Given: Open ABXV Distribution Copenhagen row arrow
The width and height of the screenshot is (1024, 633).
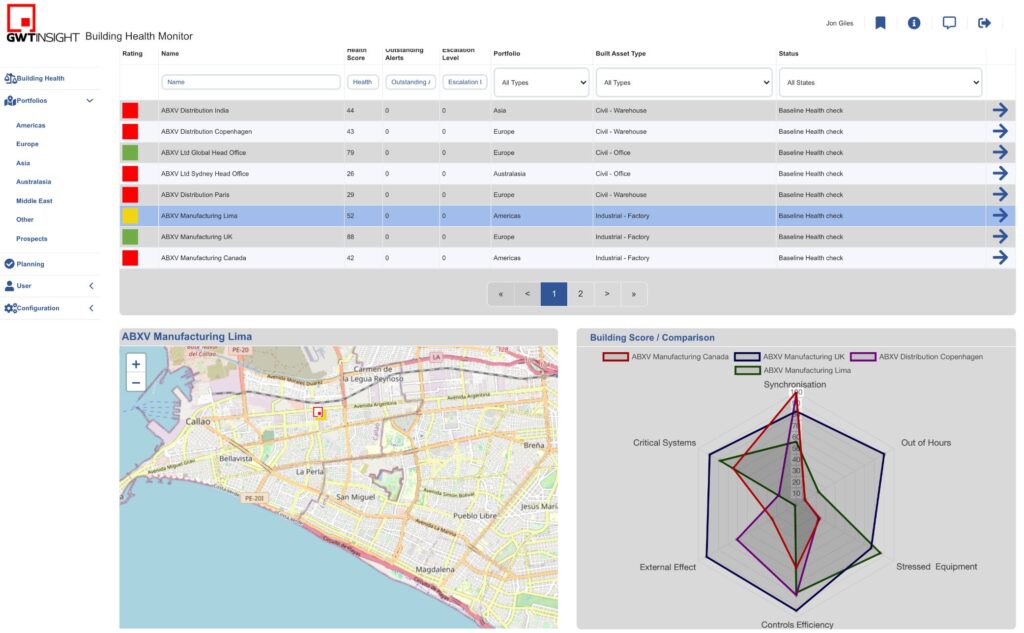Looking at the screenshot, I should click(1000, 131).
